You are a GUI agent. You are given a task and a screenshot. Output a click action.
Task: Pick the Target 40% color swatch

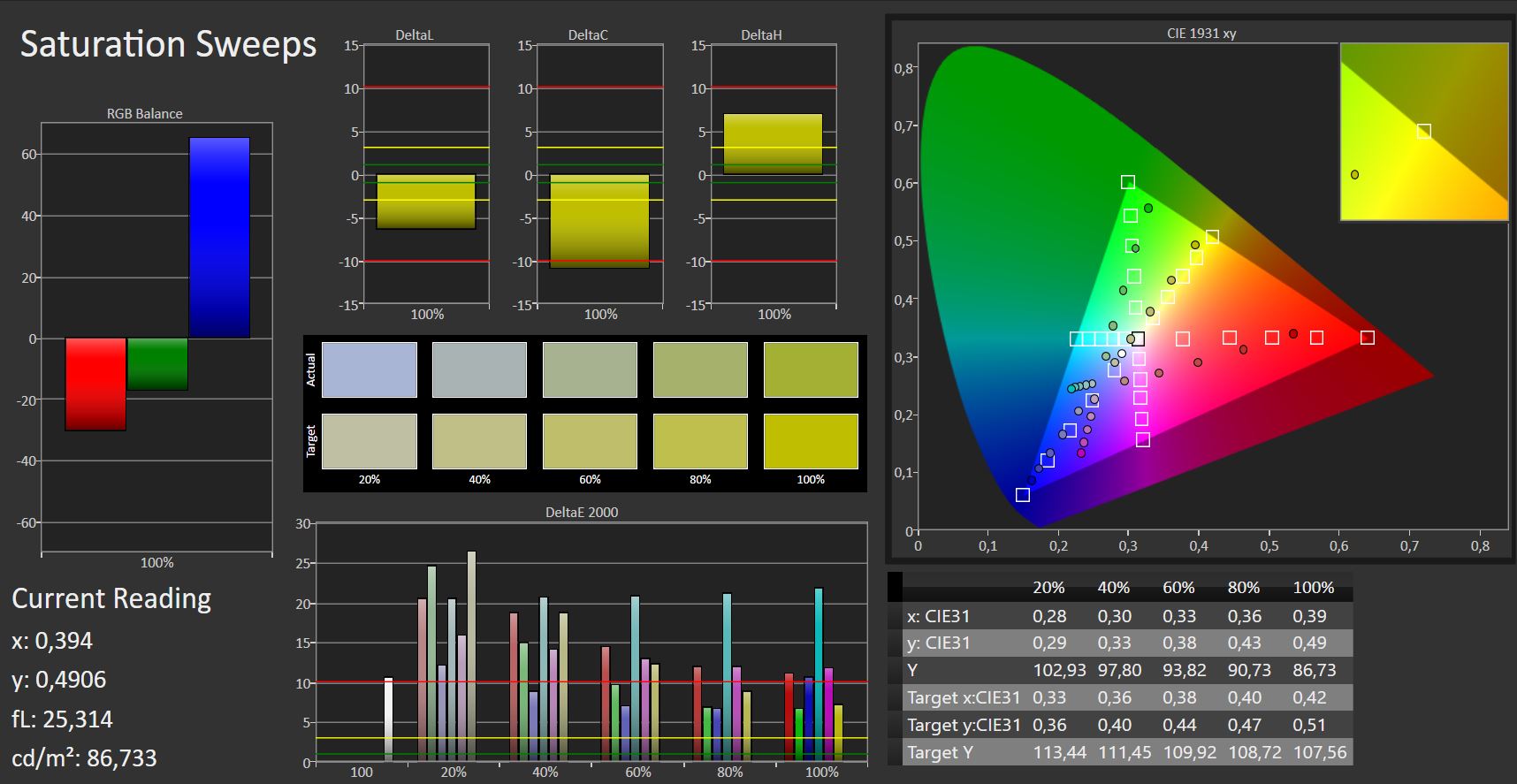click(x=479, y=441)
